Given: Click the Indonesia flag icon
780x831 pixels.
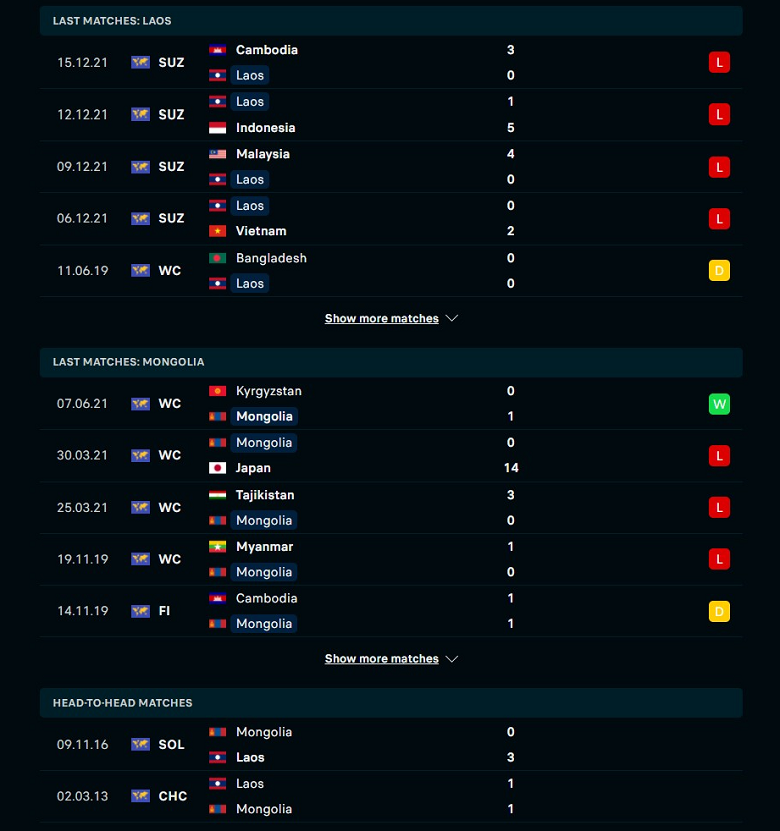Looking at the screenshot, I should (217, 128).
